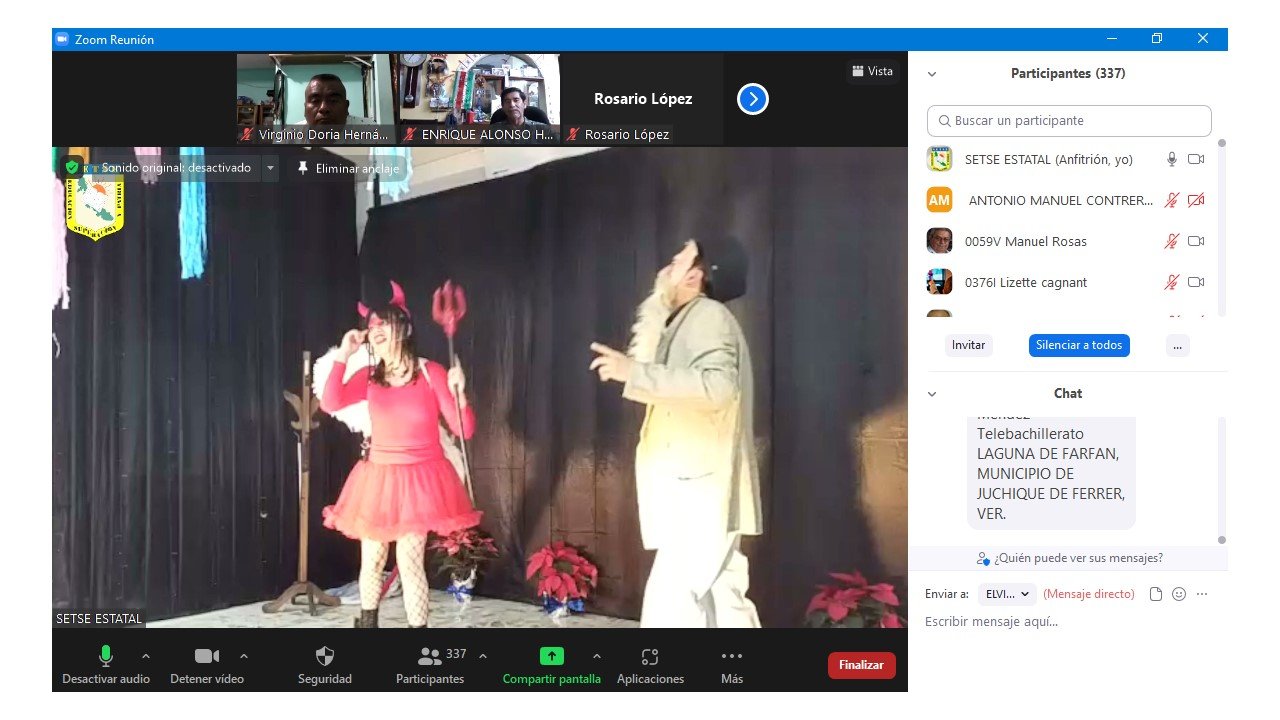Toggle SETSE ESTATAL microphone in participant list

[x=1172, y=160]
